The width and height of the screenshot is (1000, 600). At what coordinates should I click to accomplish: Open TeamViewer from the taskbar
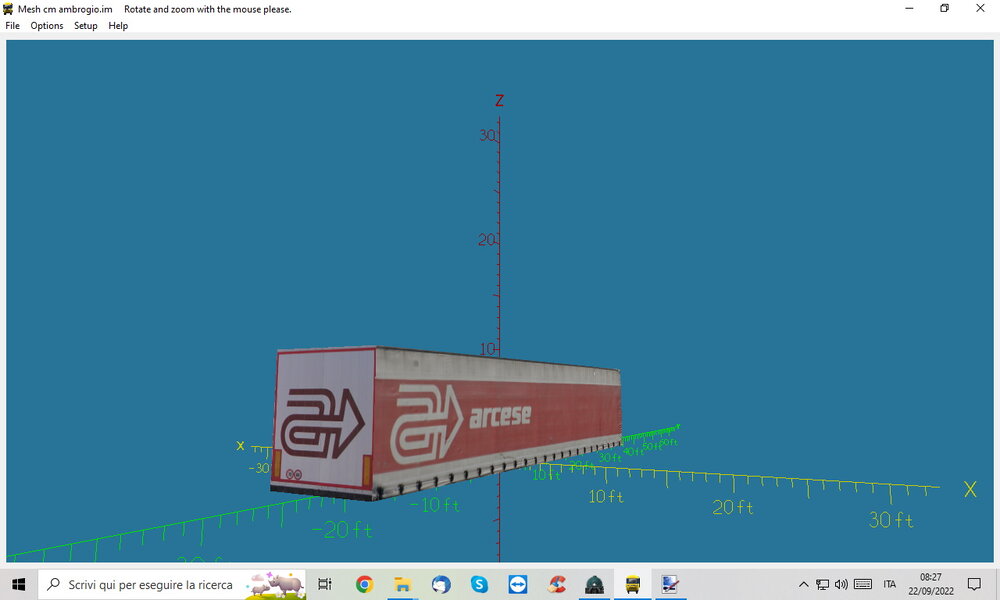click(517, 584)
